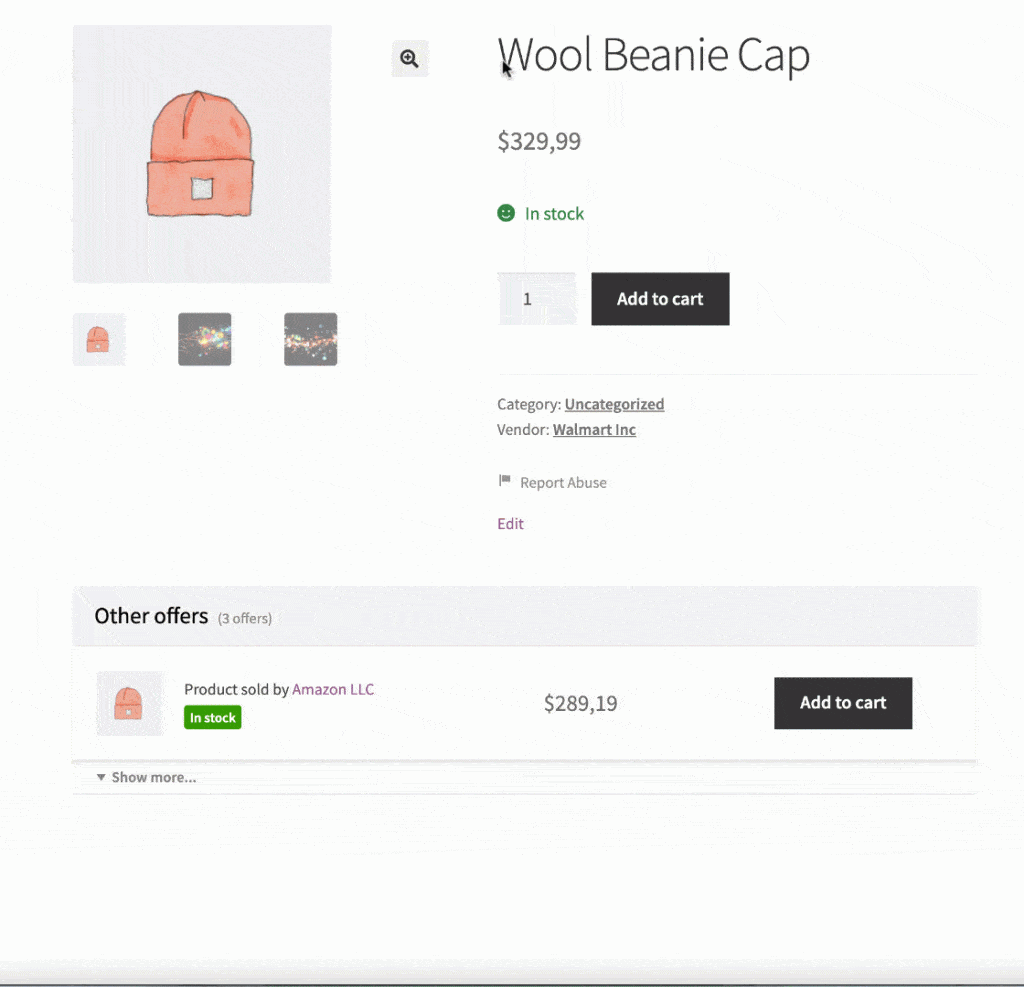1024x987 pixels.
Task: Click the Report Abuse flag icon
Action: point(505,481)
